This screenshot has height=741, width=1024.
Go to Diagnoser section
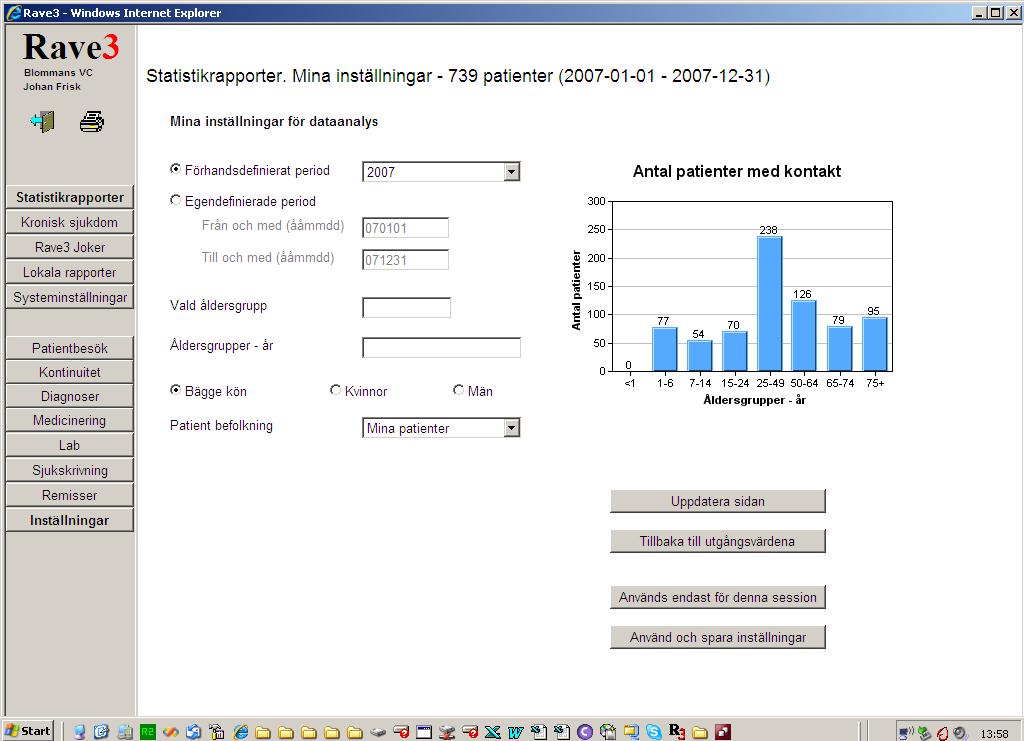click(70, 396)
